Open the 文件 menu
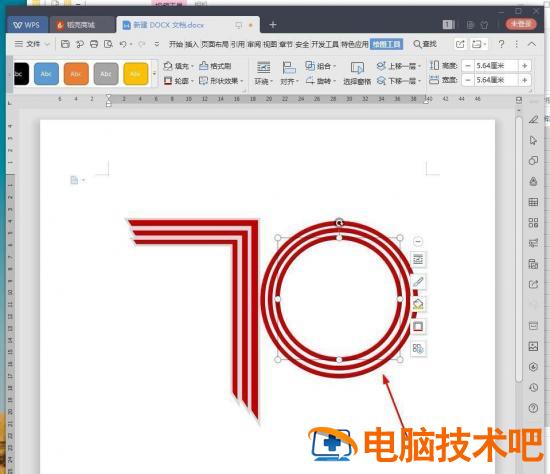The image size is (550, 474). pos(28,44)
